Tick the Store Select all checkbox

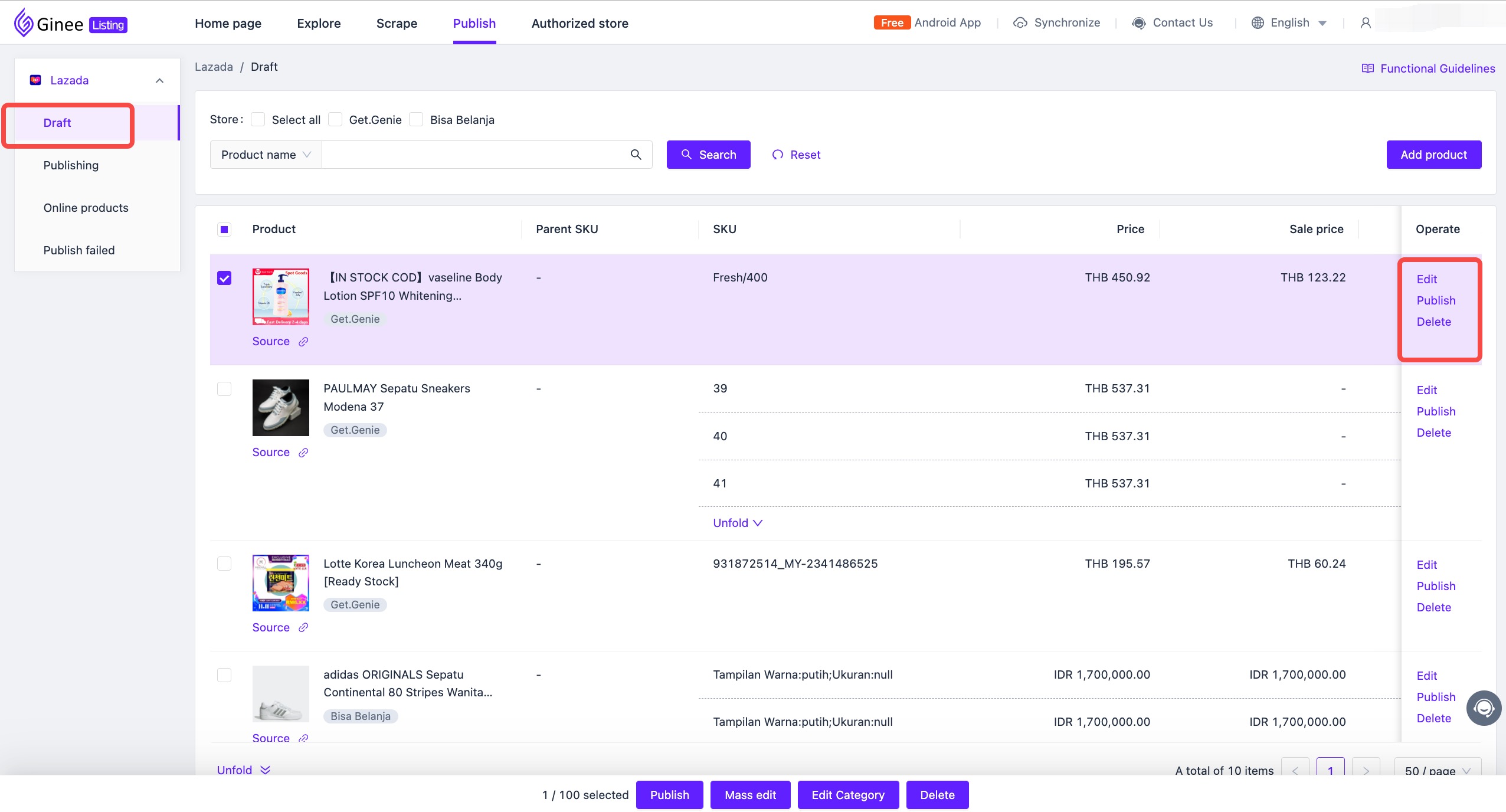258,120
